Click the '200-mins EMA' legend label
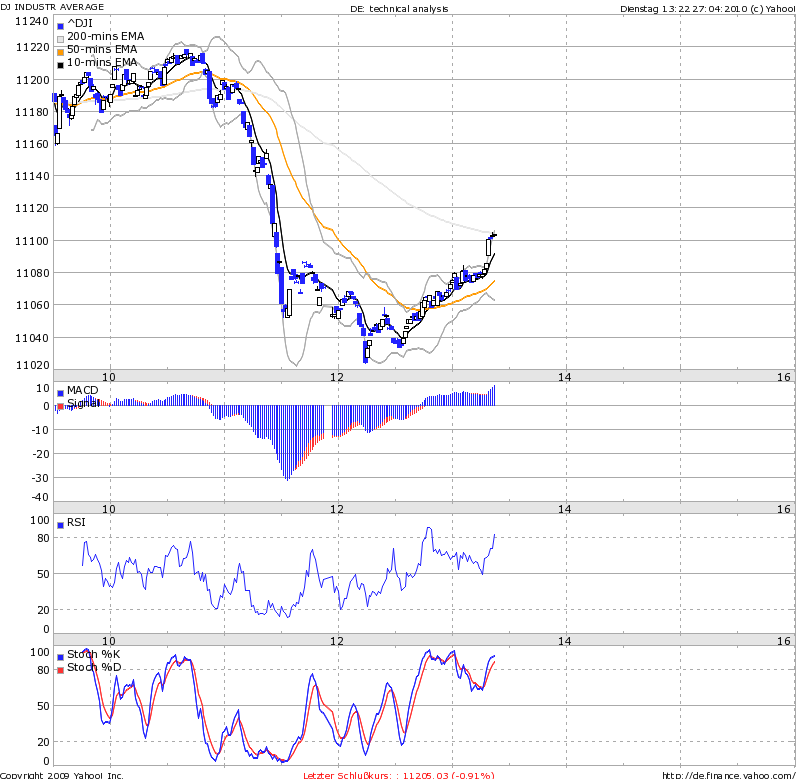 click(x=106, y=36)
